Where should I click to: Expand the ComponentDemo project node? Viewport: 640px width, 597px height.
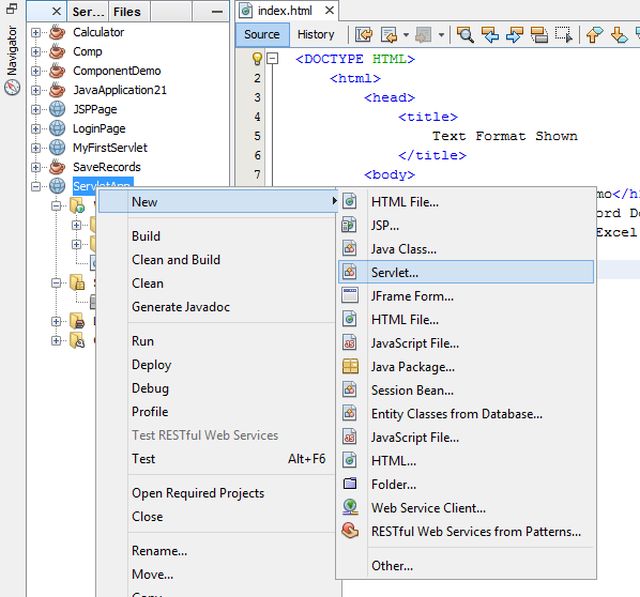[x=36, y=71]
